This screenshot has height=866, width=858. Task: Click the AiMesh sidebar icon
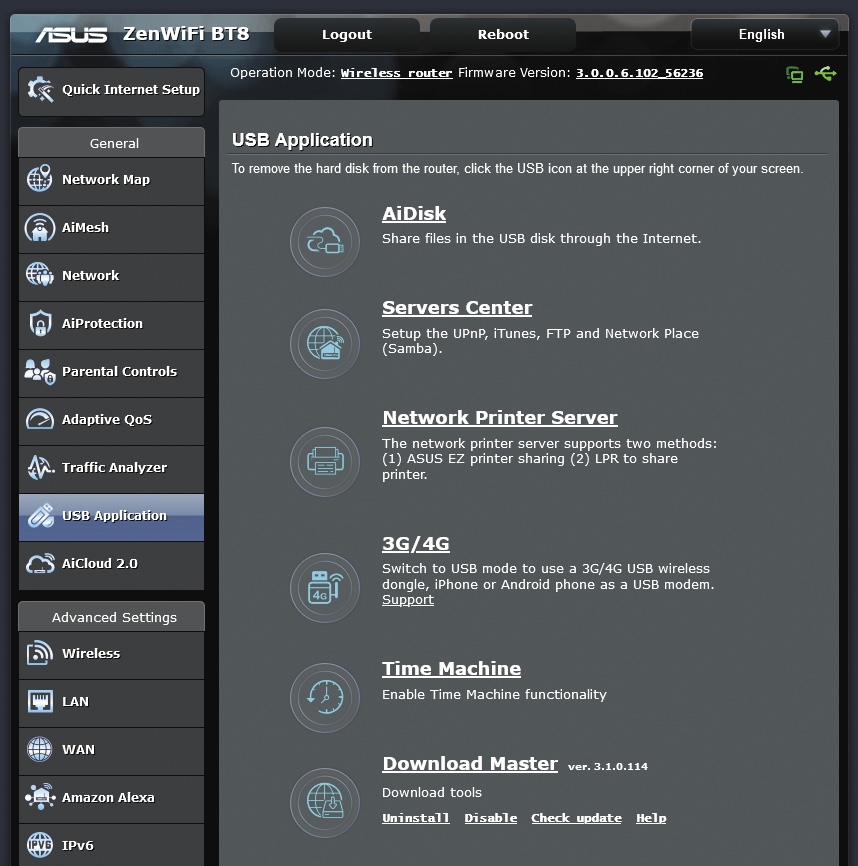point(40,228)
